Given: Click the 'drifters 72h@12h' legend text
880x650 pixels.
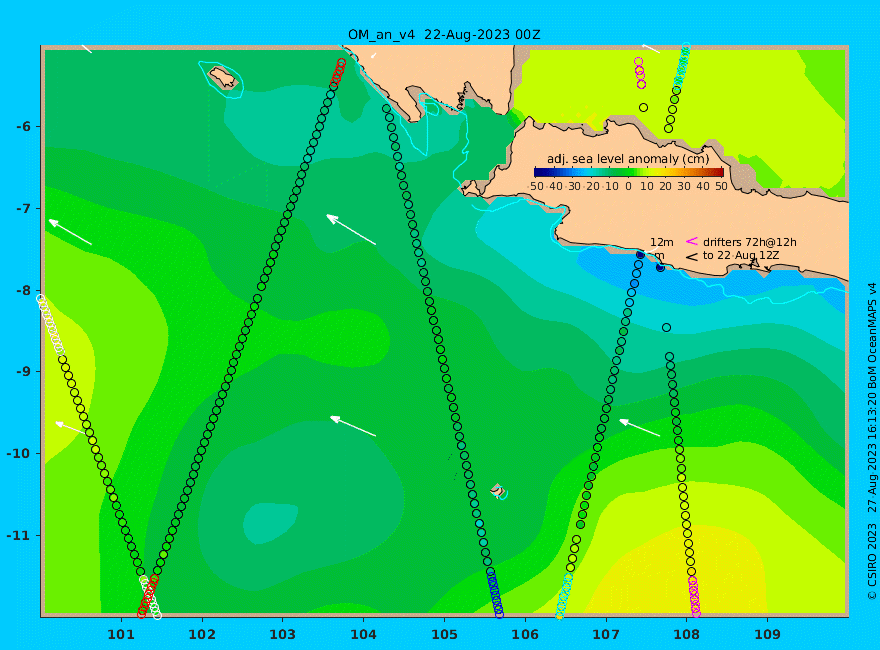Looking at the screenshot, I should click(x=750, y=242).
